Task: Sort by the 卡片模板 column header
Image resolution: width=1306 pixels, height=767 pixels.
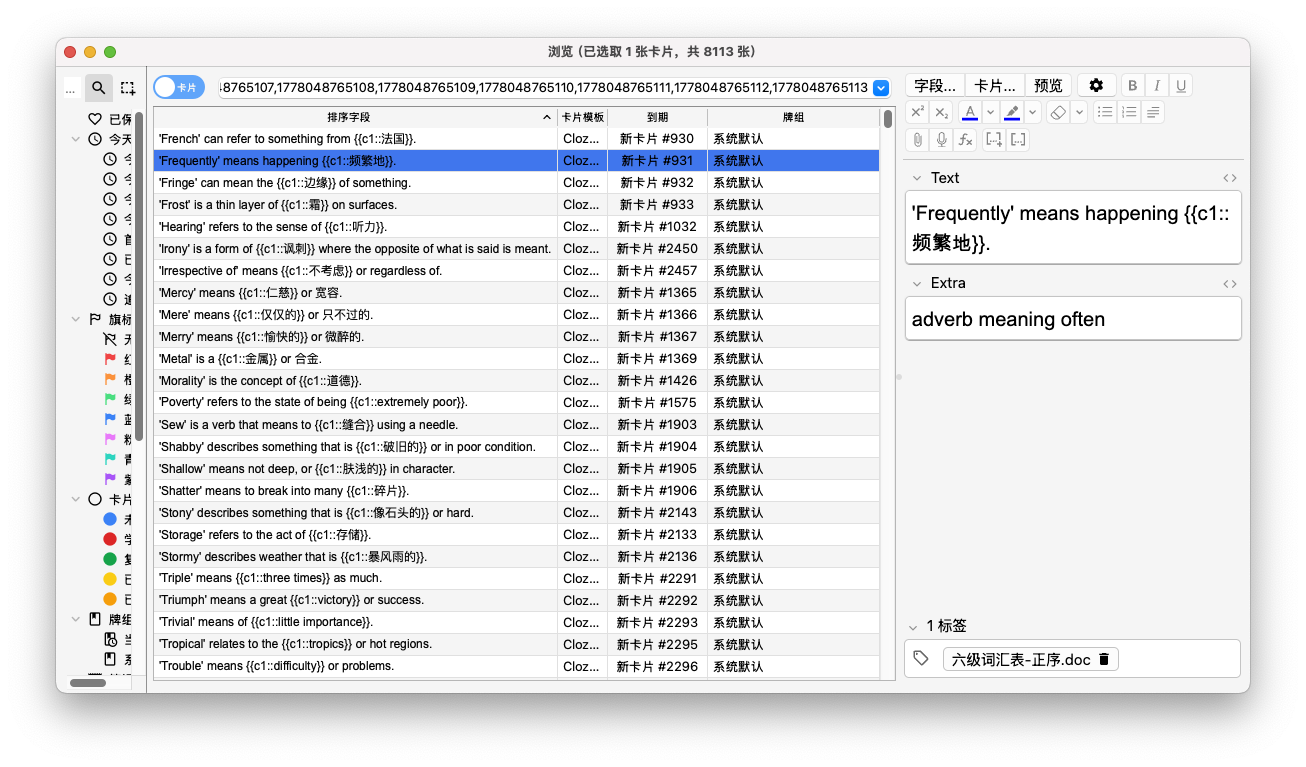Action: [x=583, y=117]
